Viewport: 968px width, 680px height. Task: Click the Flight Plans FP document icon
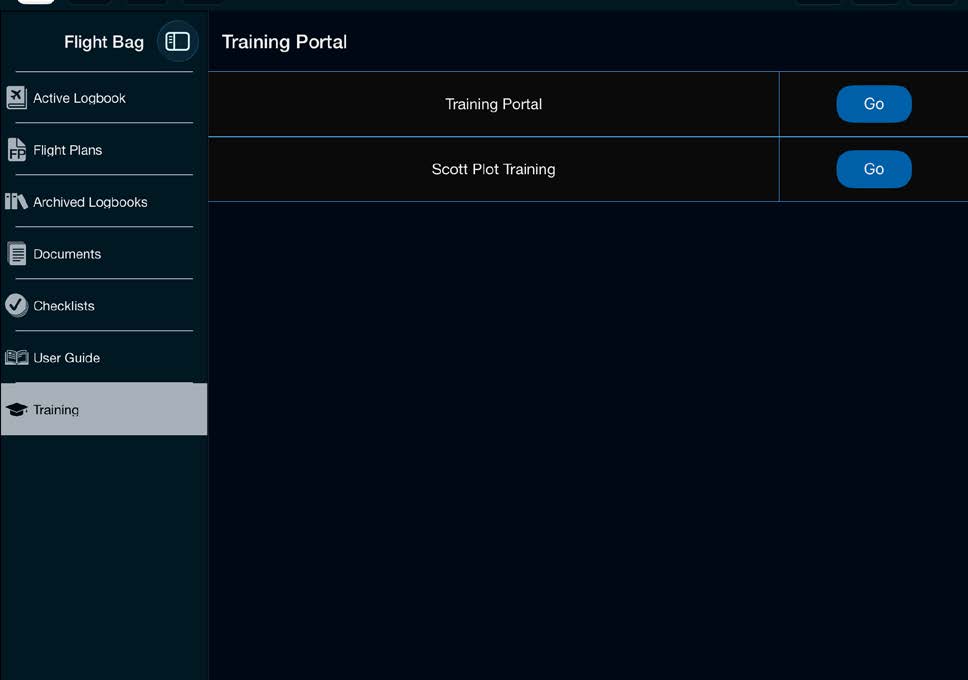click(17, 150)
